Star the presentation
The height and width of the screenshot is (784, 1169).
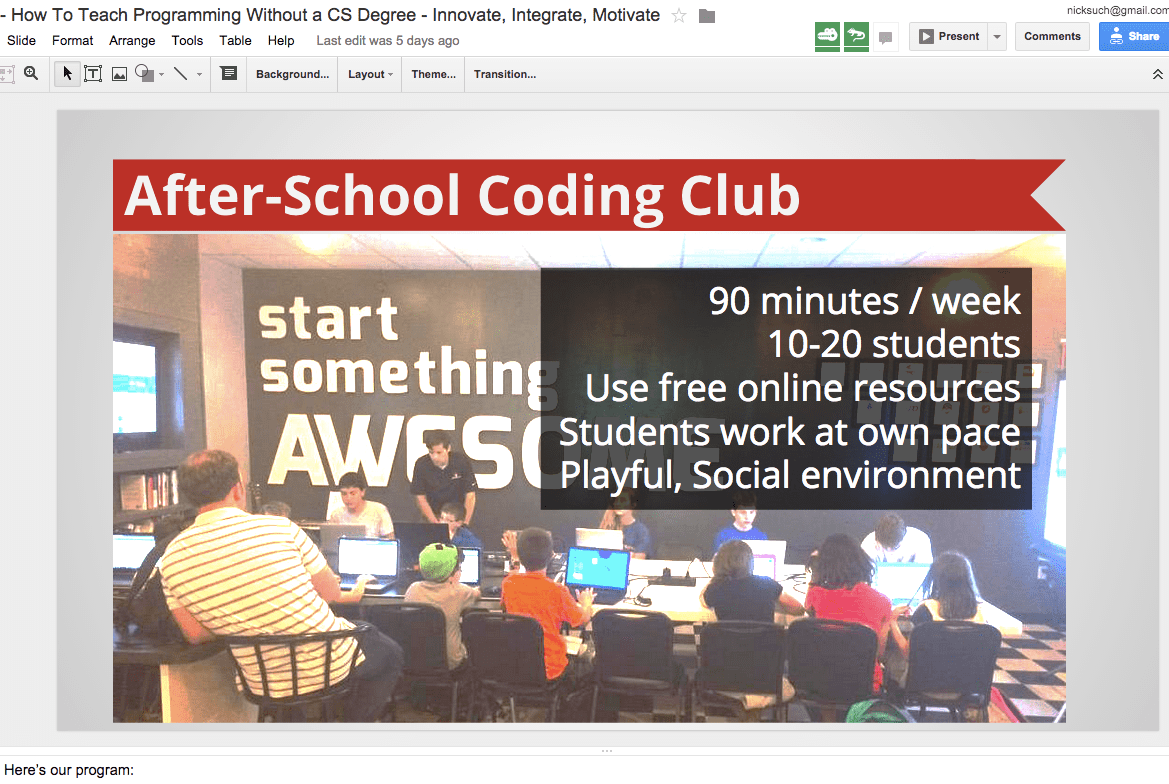coord(678,16)
